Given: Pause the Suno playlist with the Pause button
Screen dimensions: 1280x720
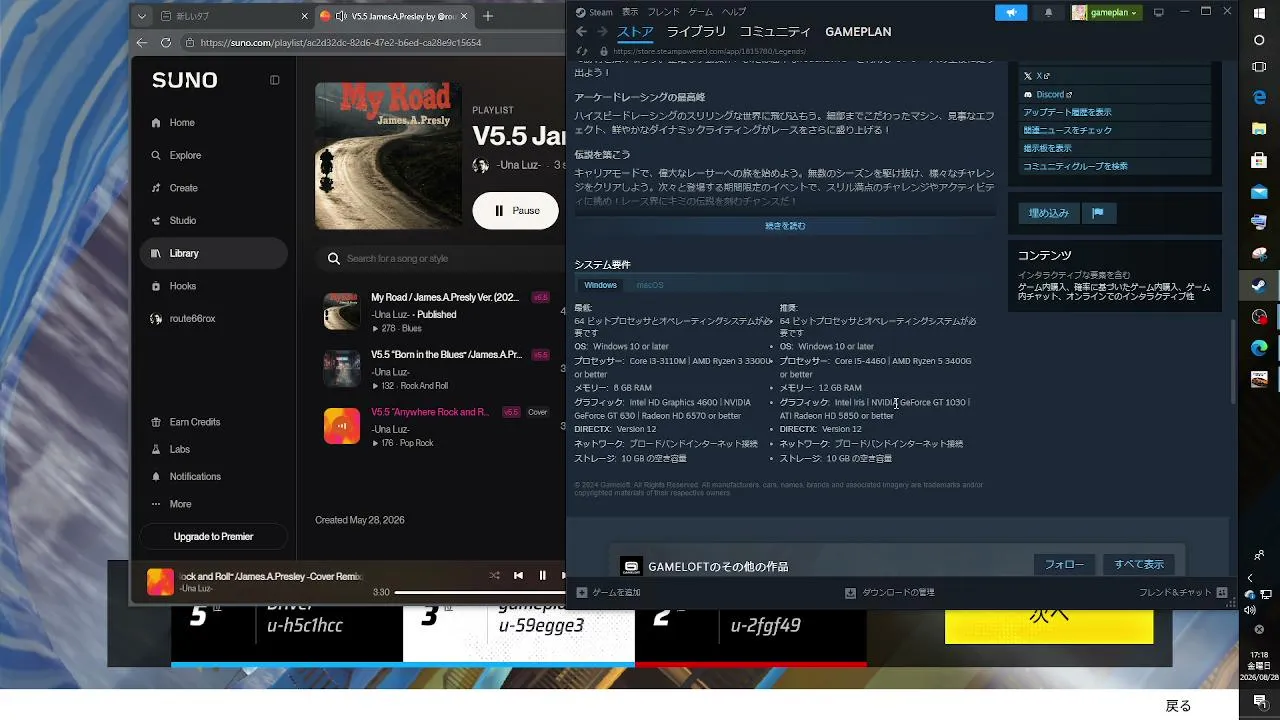Looking at the screenshot, I should 515,211.
